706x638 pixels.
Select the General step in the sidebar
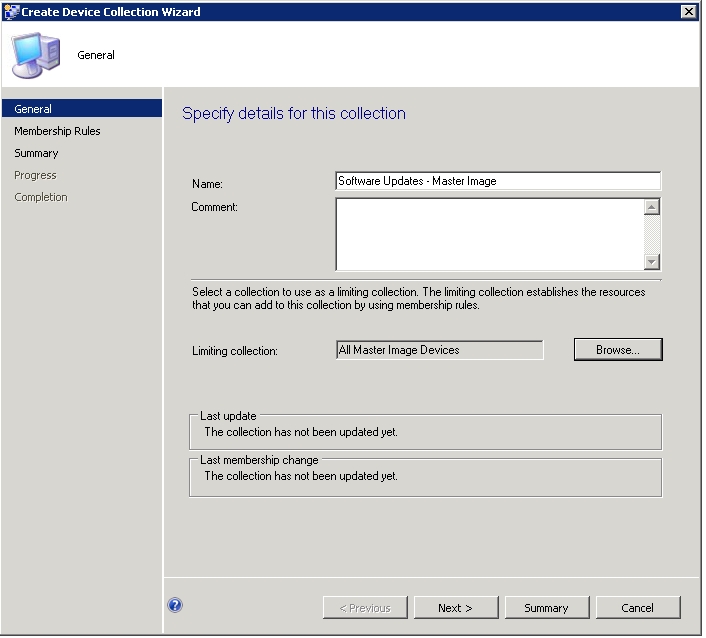pos(34,109)
